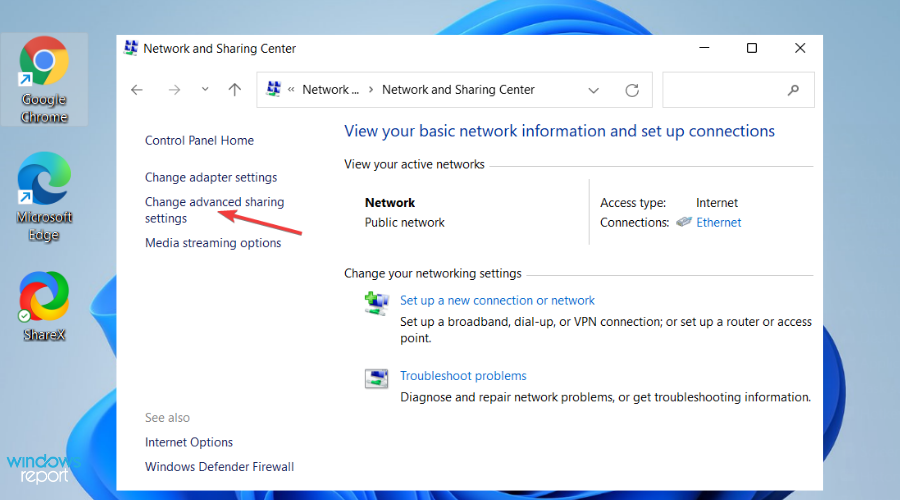
Task: Click the Ethernet adapter icon
Action: [684, 222]
